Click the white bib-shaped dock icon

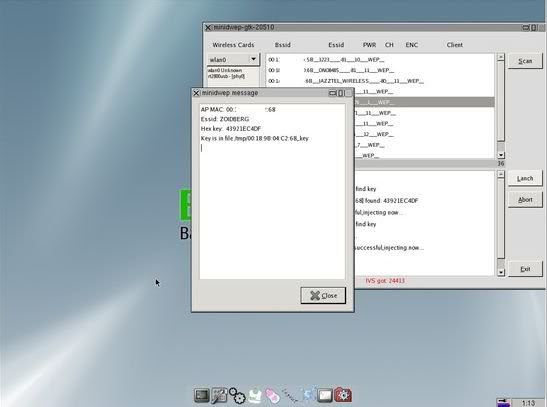(x=255, y=396)
